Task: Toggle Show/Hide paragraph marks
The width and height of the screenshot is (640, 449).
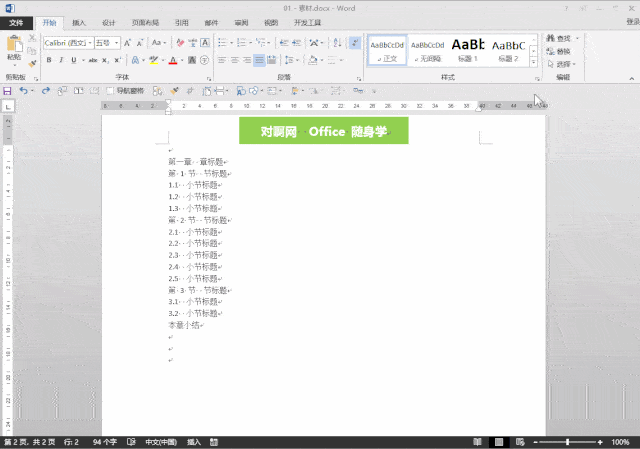Action: (x=355, y=43)
